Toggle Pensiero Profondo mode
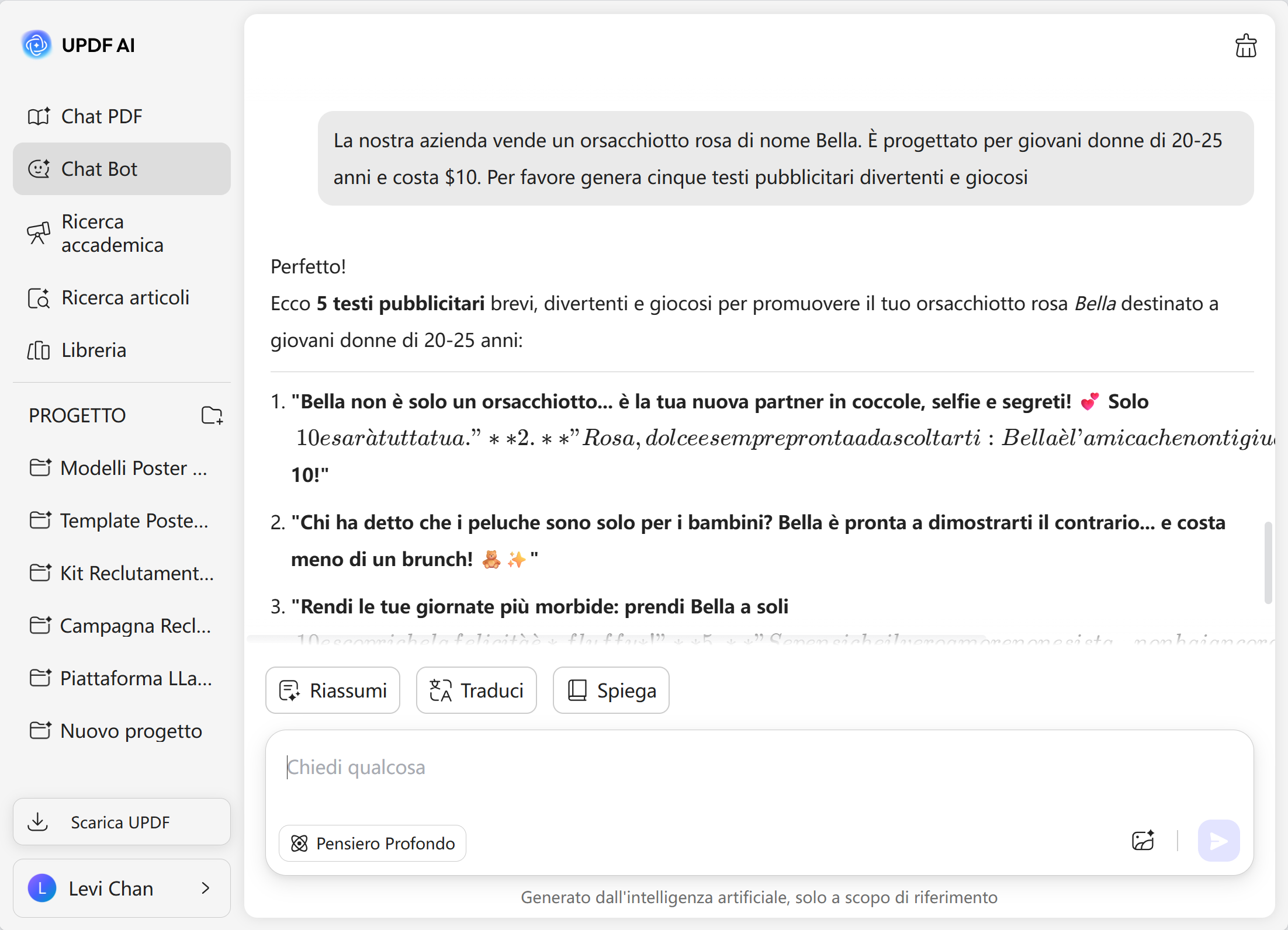The height and width of the screenshot is (930, 1288). (x=372, y=843)
